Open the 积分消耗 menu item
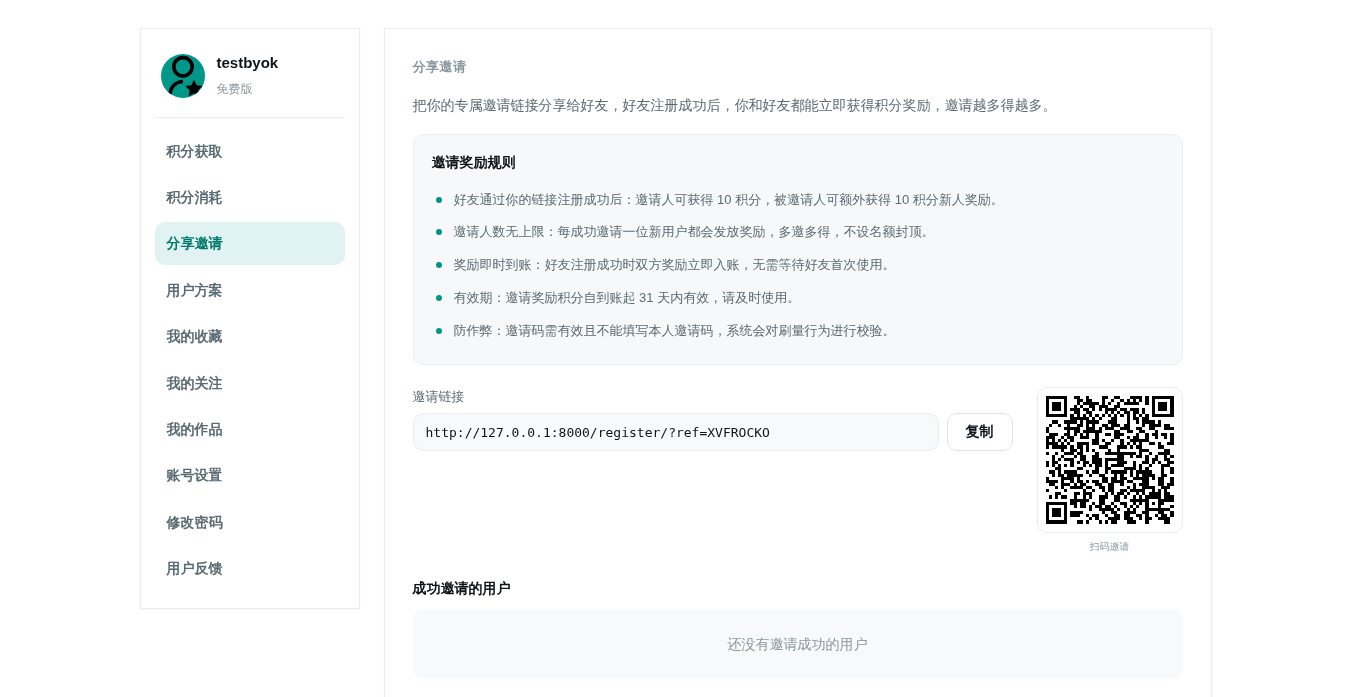 [x=250, y=197]
